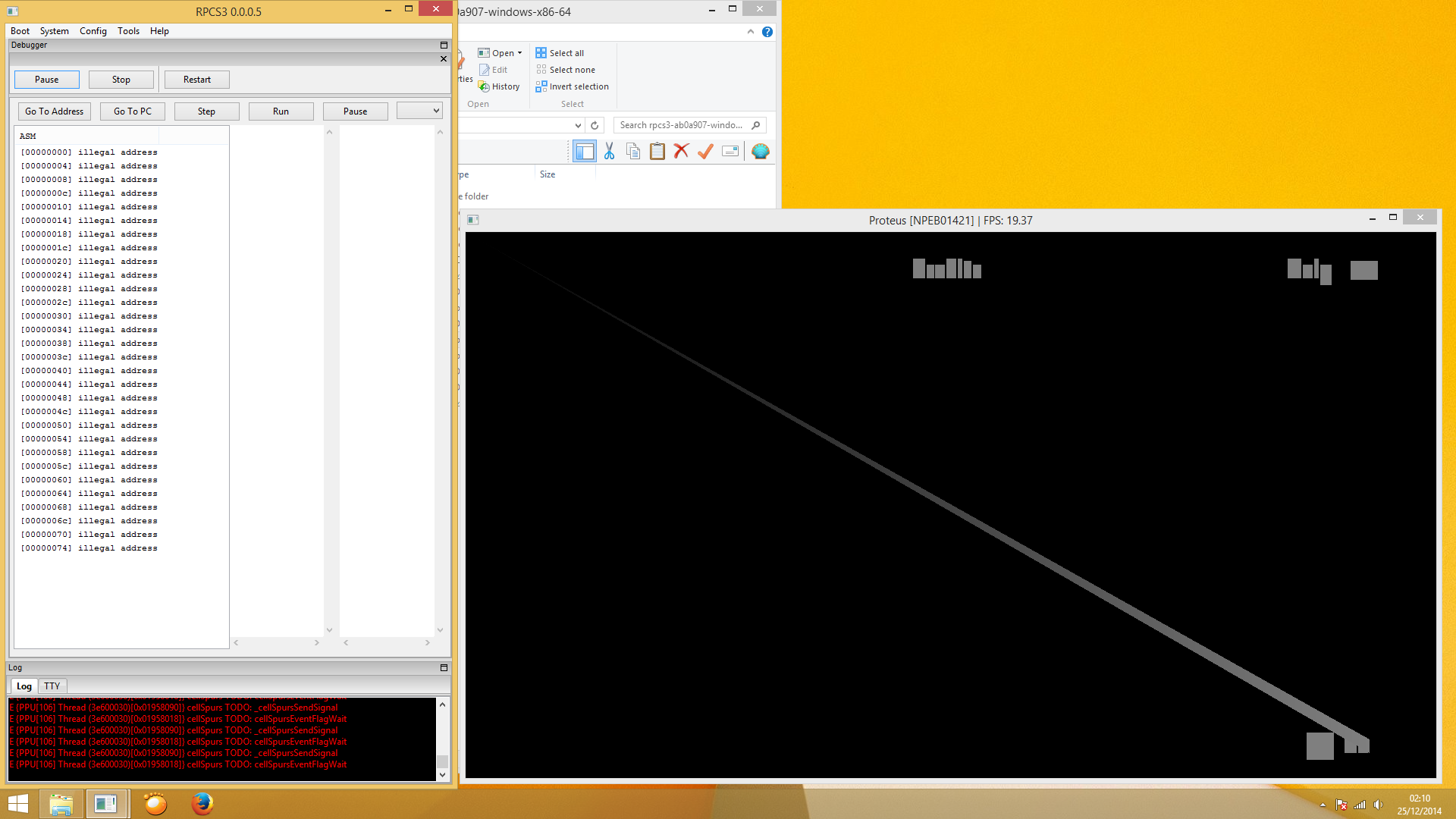Click the Size column header in Explorer
The height and width of the screenshot is (819, 1456).
565,174
